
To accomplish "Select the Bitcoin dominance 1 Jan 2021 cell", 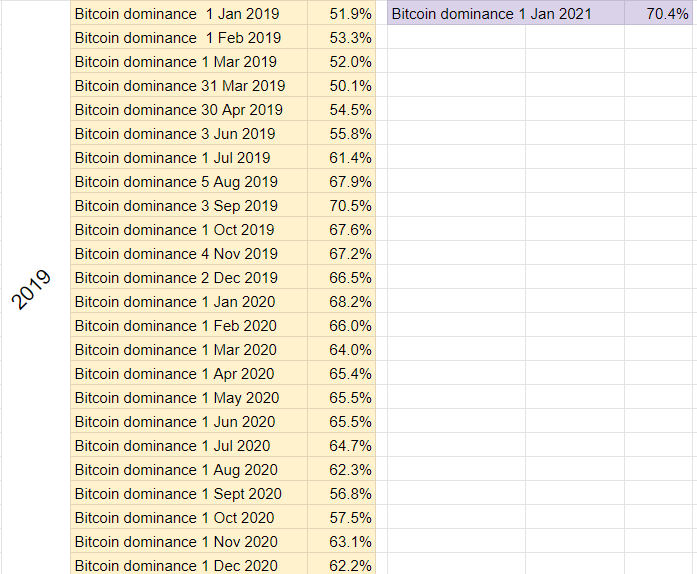I will point(506,13).
